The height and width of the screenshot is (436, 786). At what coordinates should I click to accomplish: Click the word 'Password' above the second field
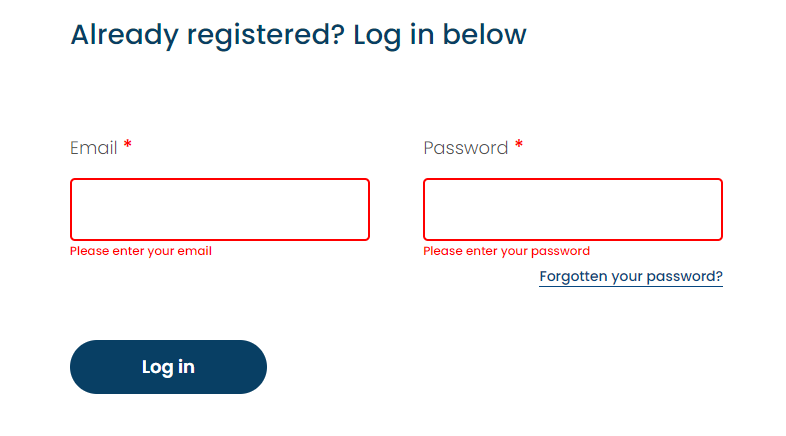(466, 148)
